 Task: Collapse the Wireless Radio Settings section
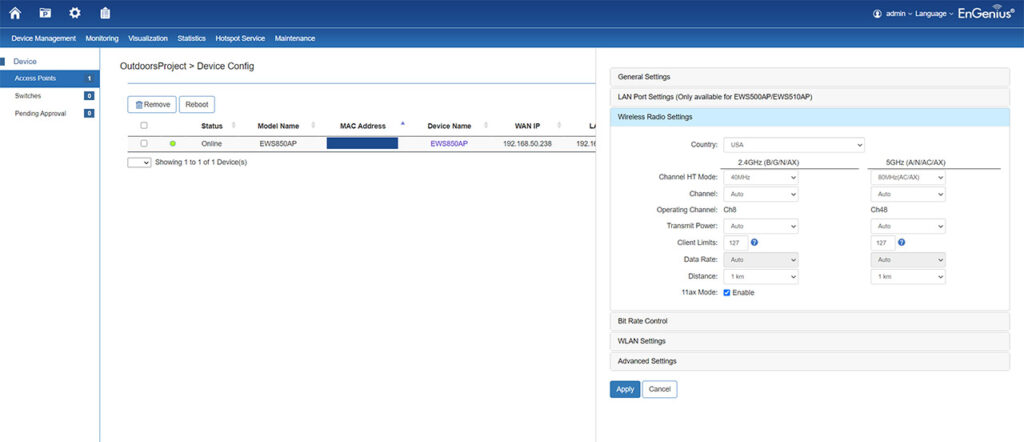810,117
